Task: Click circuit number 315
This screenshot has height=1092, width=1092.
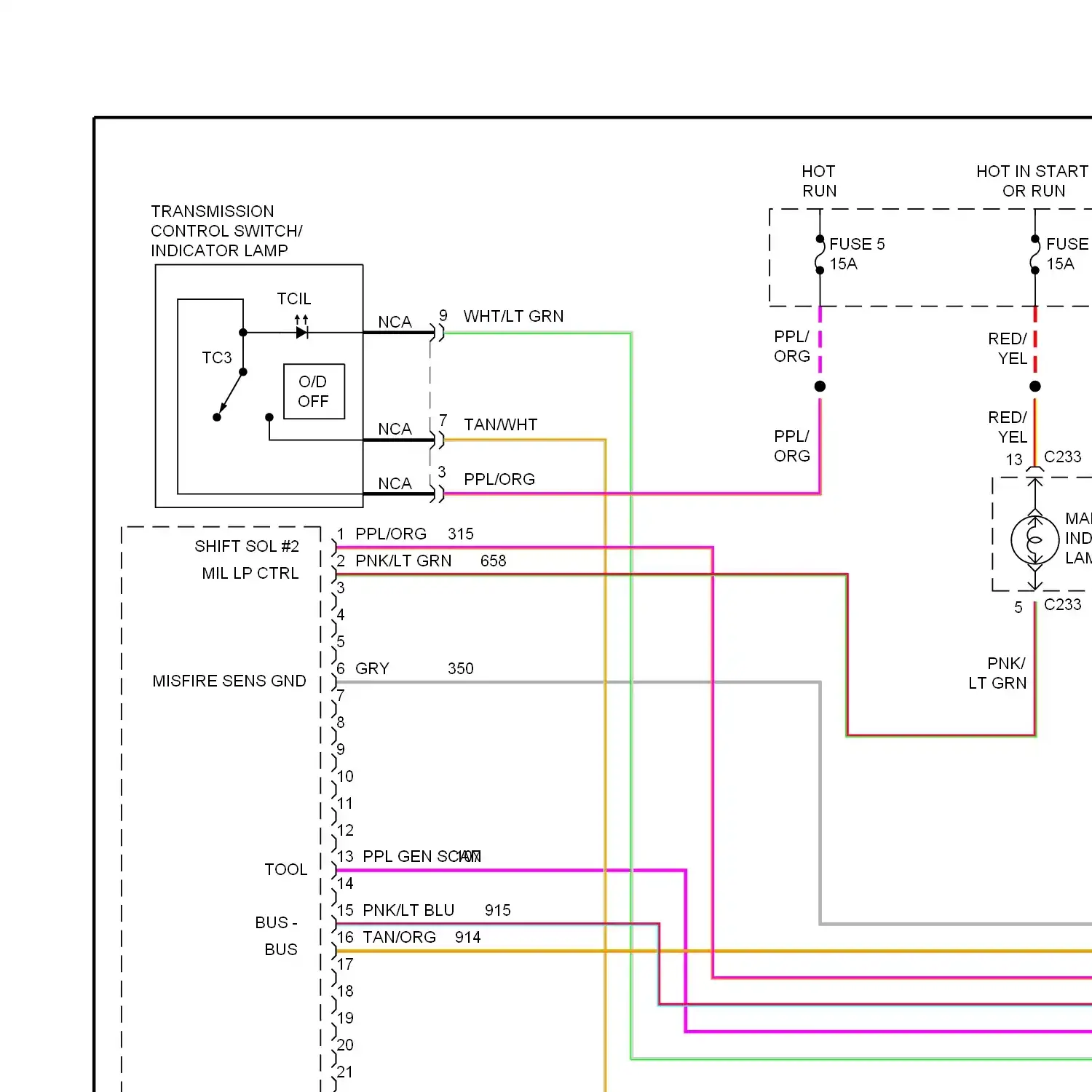Action: [461, 534]
